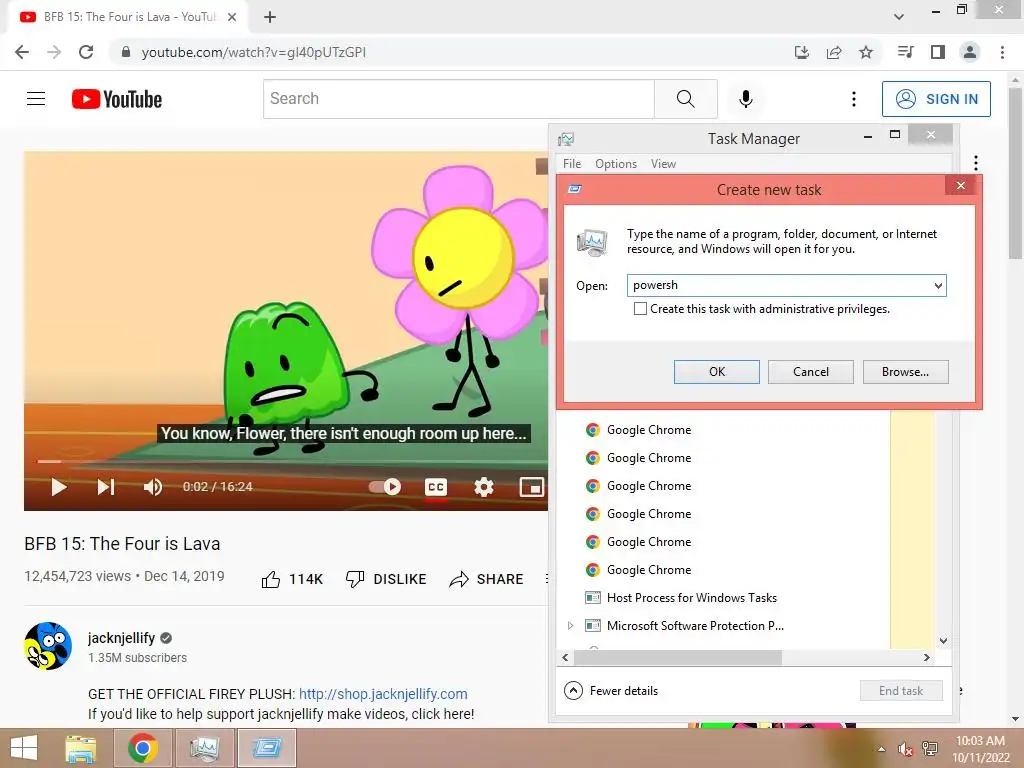
Task: Show hidden tray icons arrow
Action: 881,749
